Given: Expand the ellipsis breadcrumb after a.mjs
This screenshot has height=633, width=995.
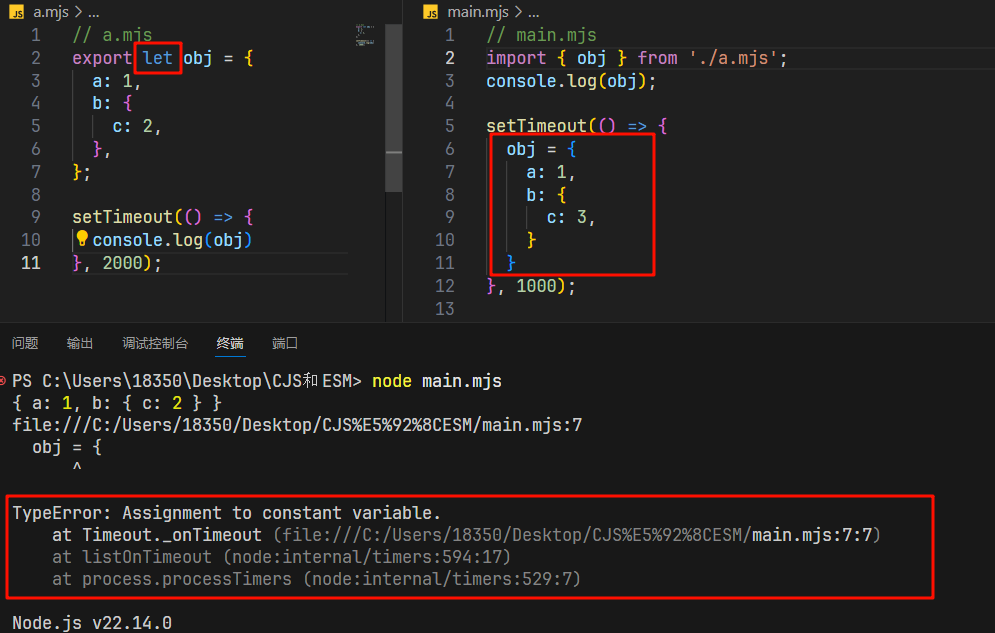Looking at the screenshot, I should 94,13.
